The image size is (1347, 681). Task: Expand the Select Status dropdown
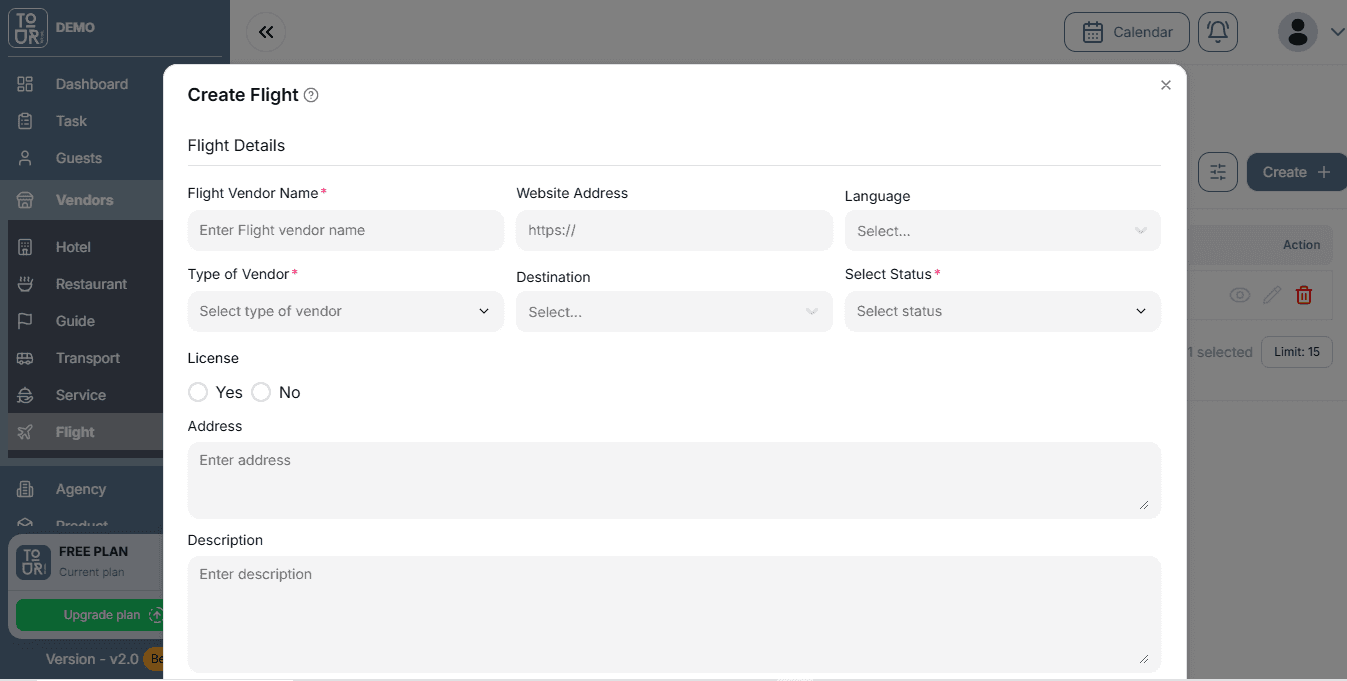point(1002,311)
